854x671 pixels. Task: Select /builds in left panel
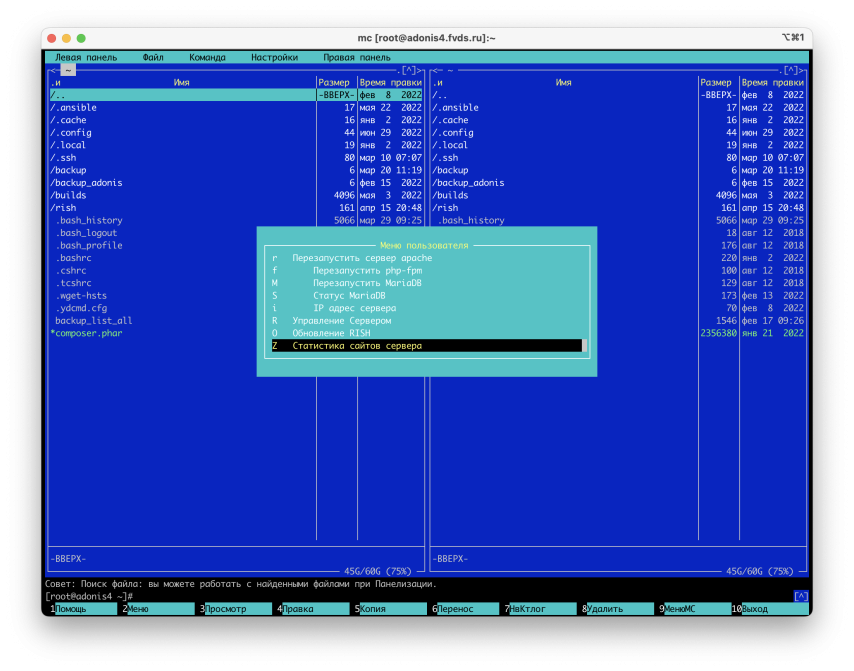point(236,196)
